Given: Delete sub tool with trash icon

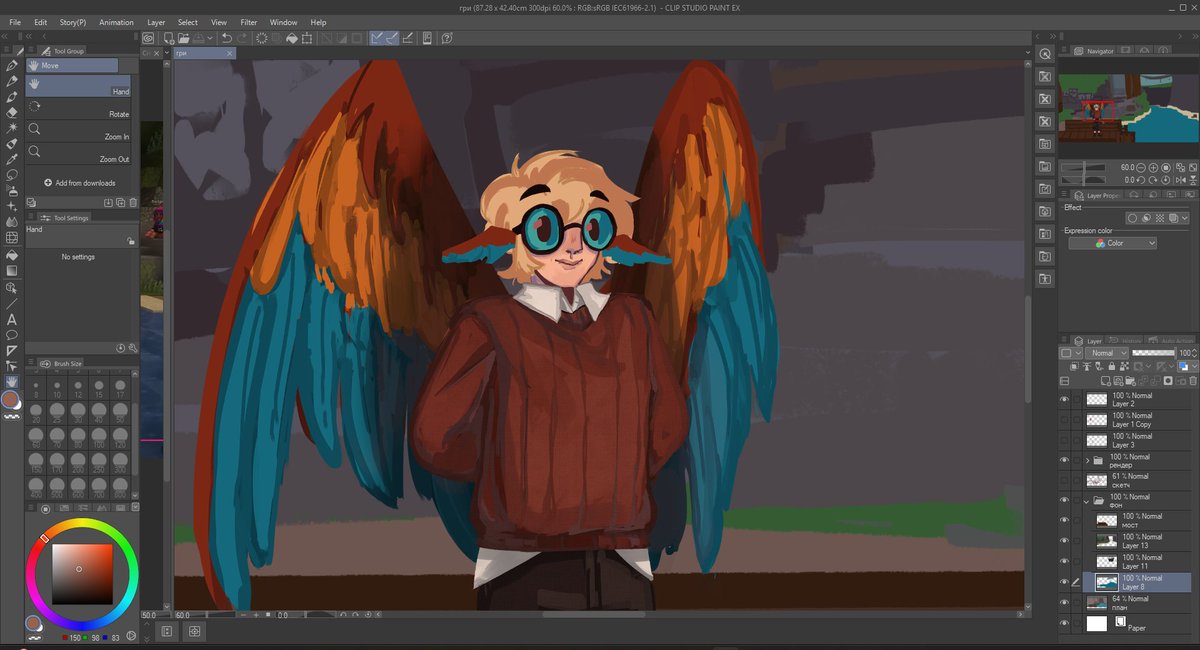Looking at the screenshot, I should (133, 202).
